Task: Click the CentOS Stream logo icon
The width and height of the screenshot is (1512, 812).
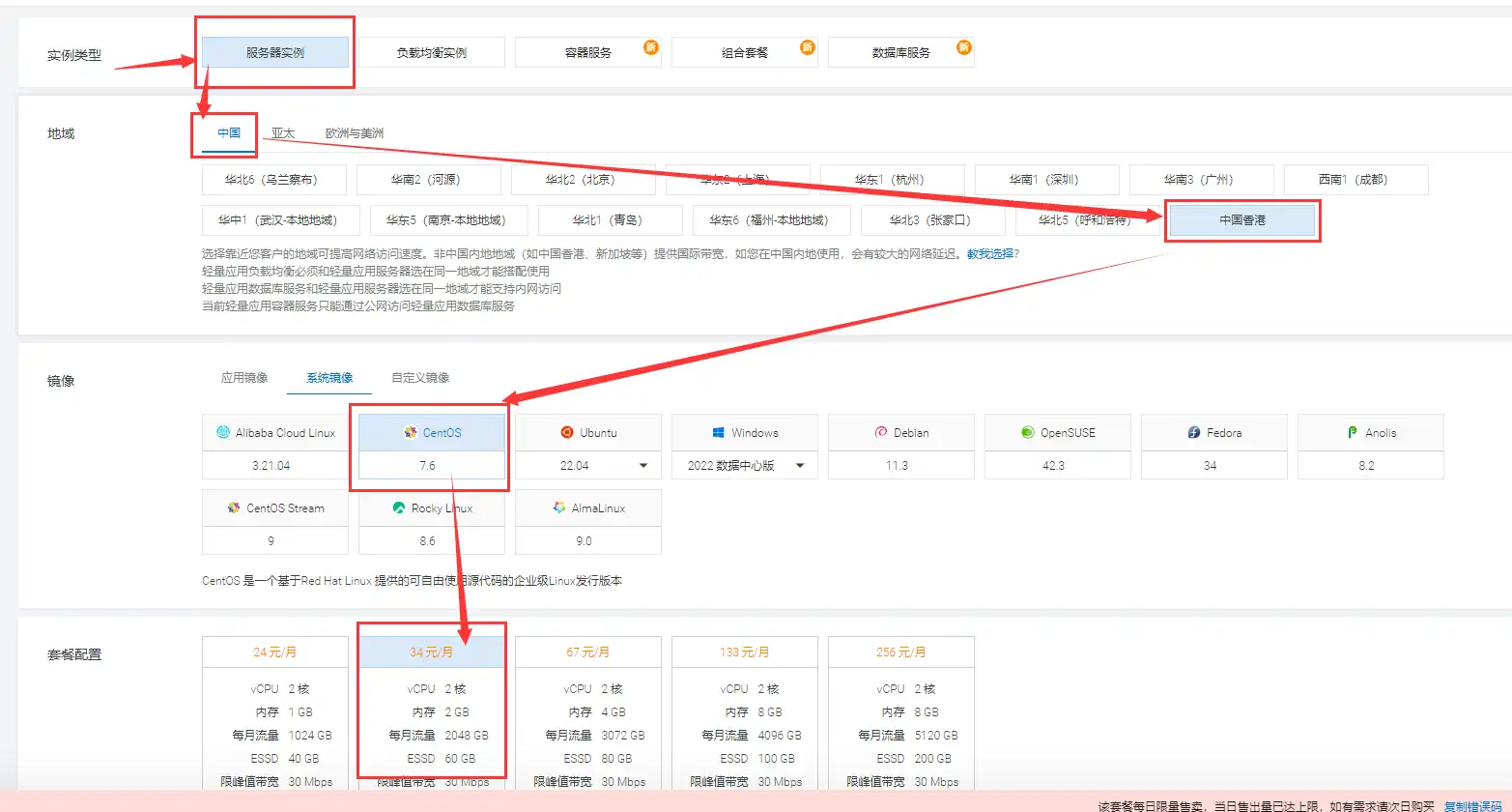Action: (x=234, y=507)
